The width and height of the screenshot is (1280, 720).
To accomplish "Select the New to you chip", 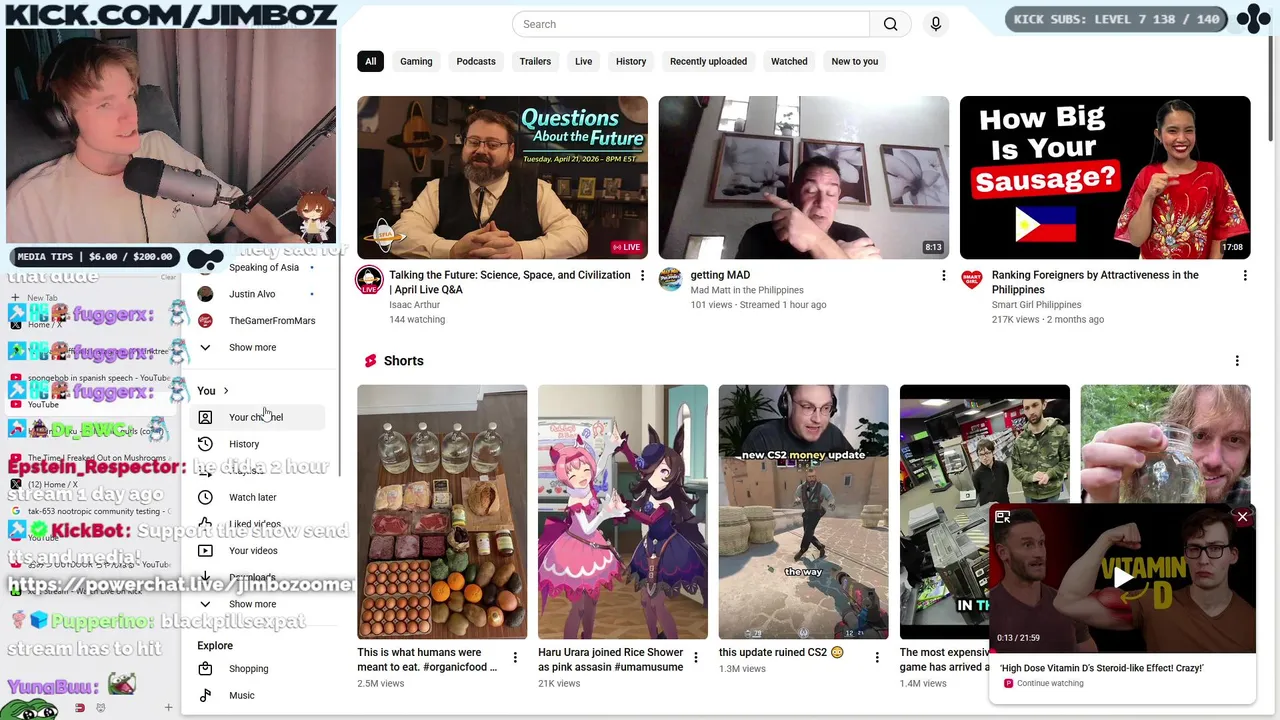I will tap(855, 61).
